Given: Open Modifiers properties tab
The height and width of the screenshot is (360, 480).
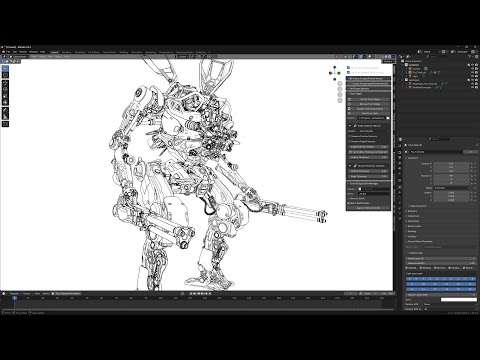Looking at the screenshot, I should [400, 192].
